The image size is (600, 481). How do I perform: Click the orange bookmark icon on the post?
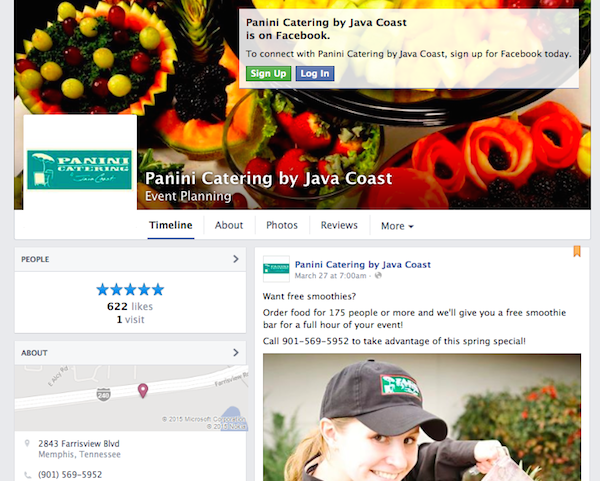[577, 251]
